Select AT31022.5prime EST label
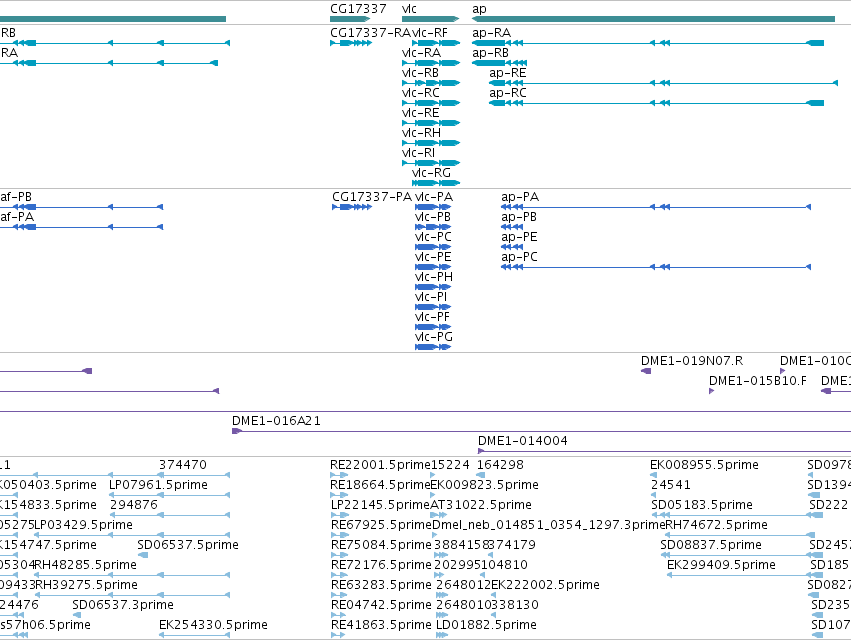 tap(481, 505)
